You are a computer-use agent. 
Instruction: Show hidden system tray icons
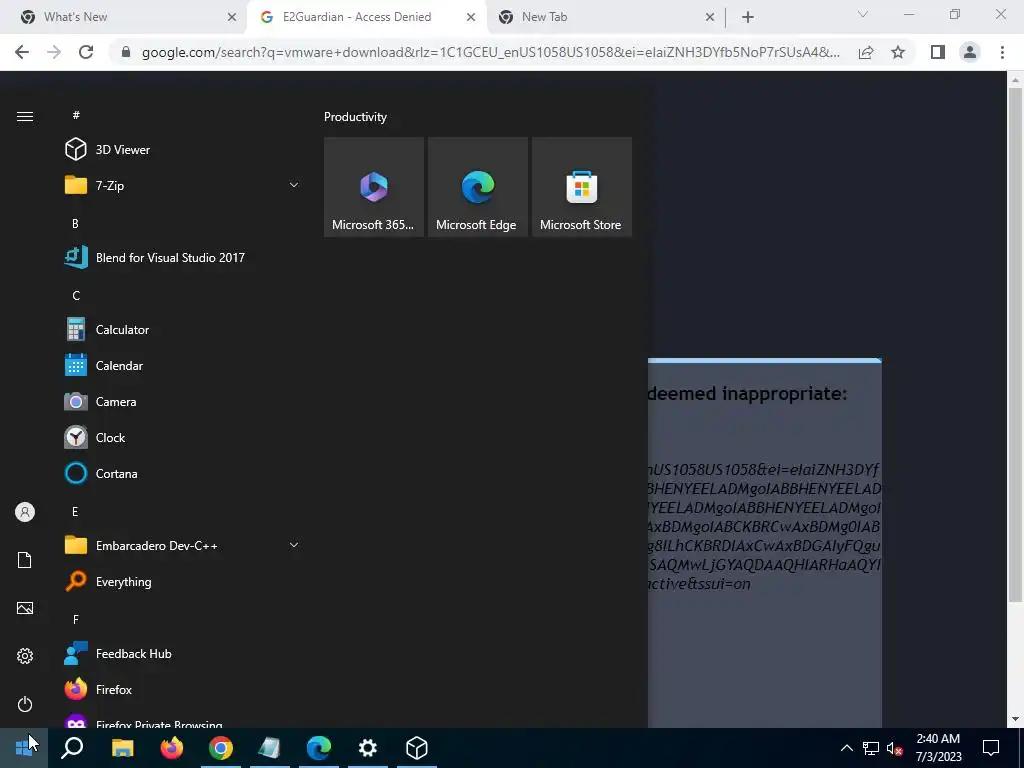coord(846,748)
